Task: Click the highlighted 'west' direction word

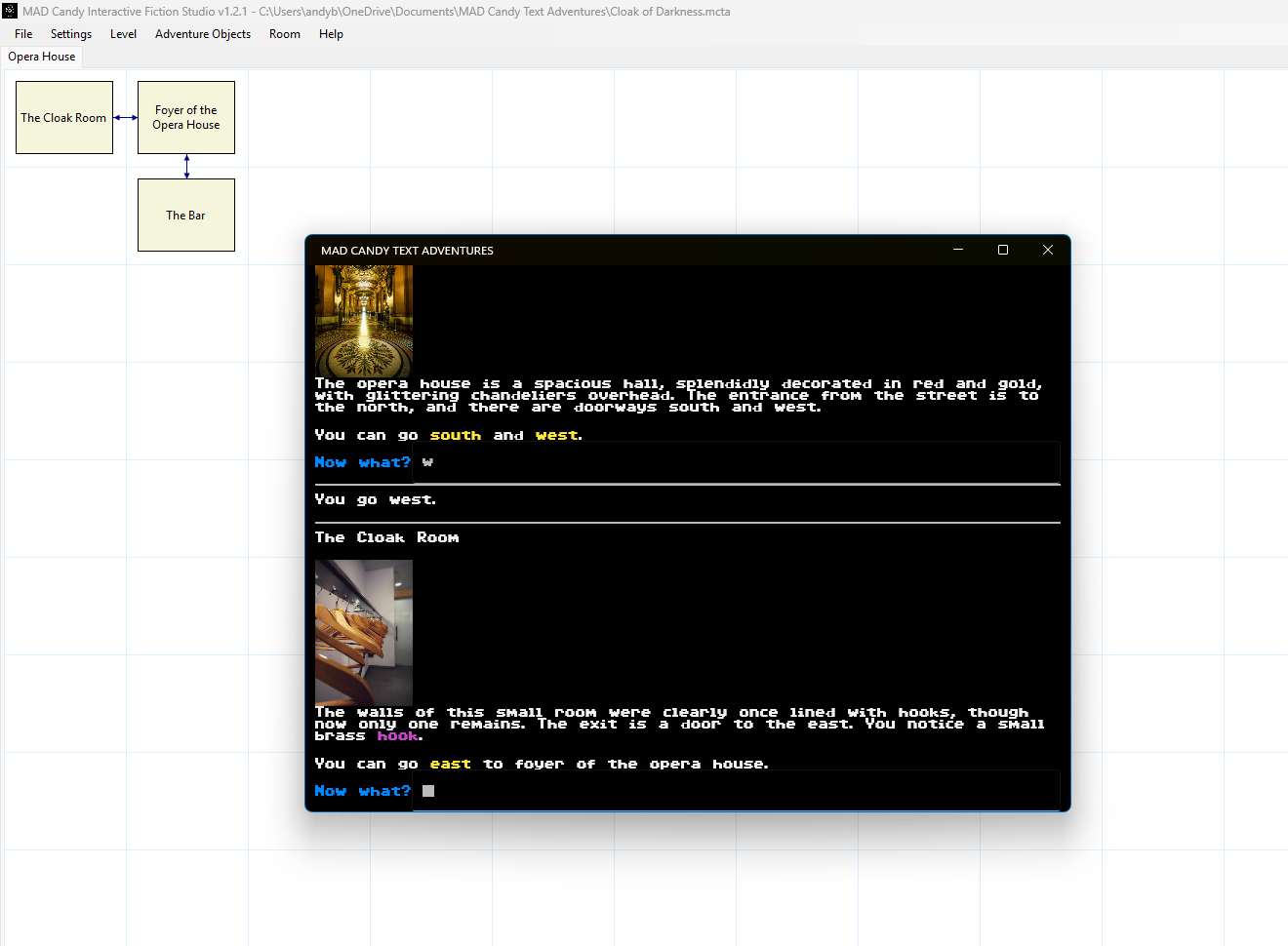Action: pyautogui.click(x=557, y=436)
